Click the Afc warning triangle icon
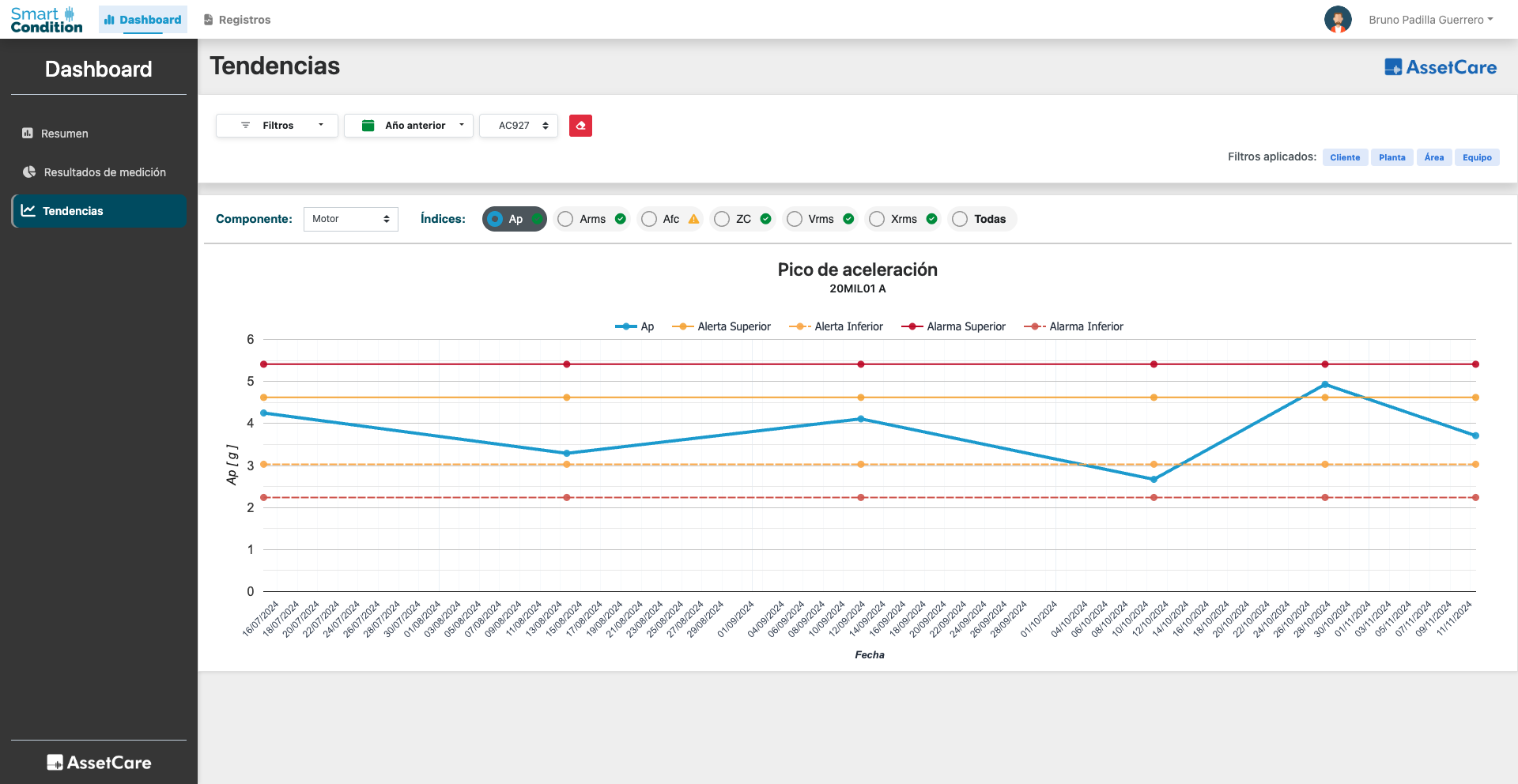The height and width of the screenshot is (784, 1518). (693, 219)
